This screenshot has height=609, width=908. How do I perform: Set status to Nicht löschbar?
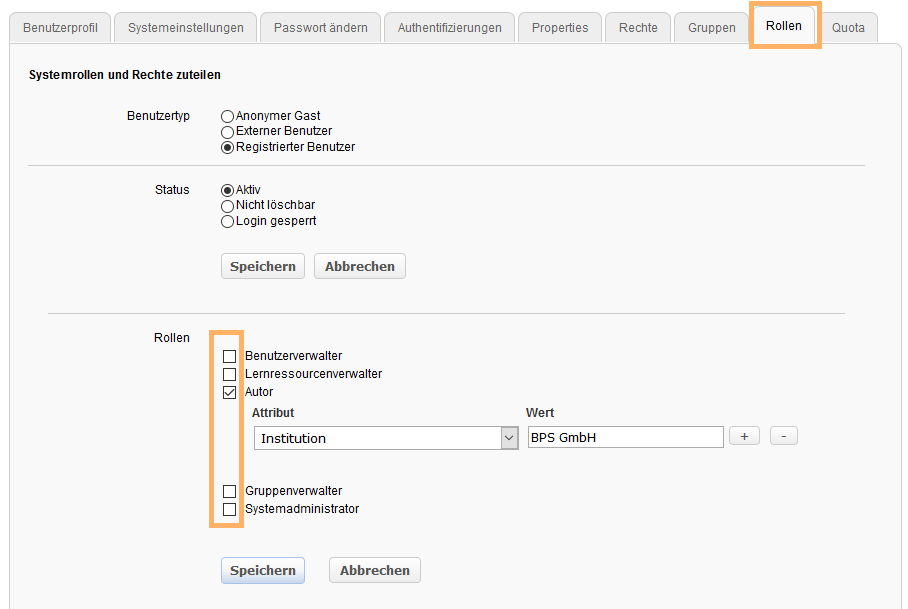click(x=227, y=206)
